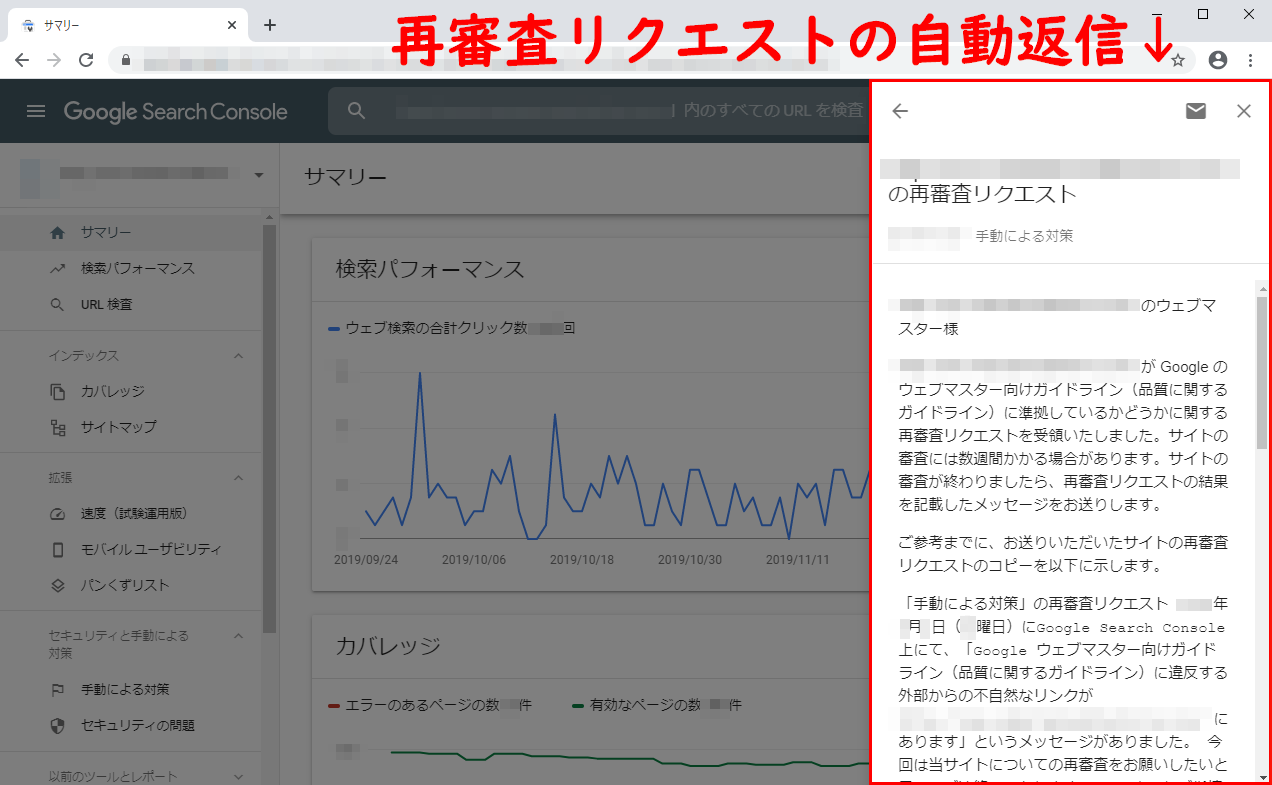
Task: Open the Chrome three-dot menu
Action: coord(1250,60)
